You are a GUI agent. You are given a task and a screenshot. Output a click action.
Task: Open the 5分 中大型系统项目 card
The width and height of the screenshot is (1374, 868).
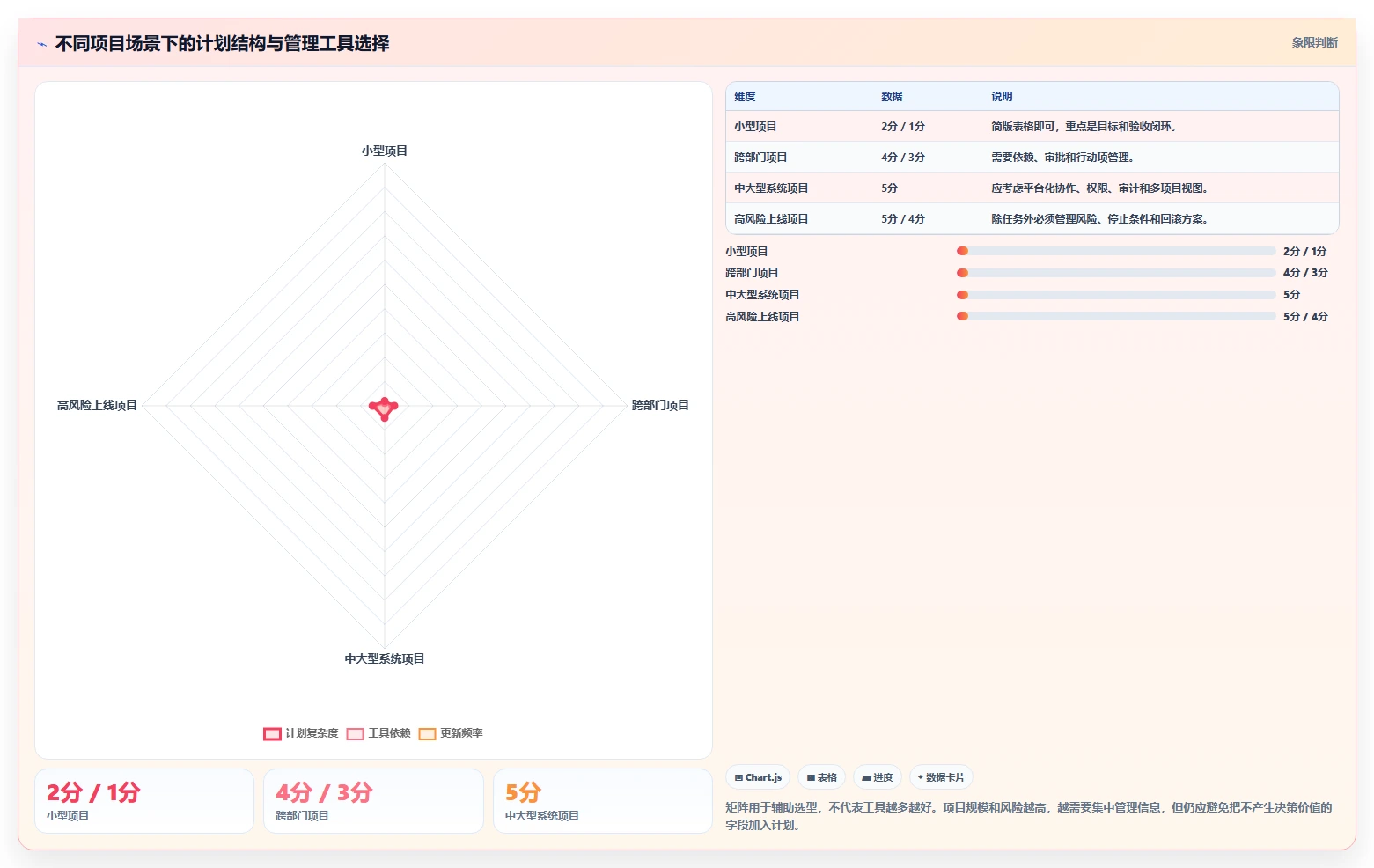[x=603, y=801]
